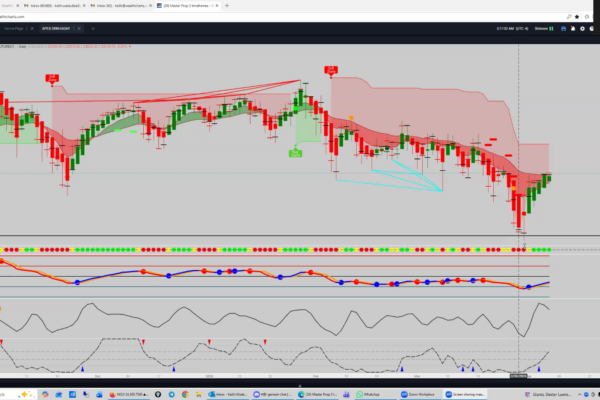Viewport: 600px width, 400px height.
Task: Click the red sell signal label near chart center
Action: pos(330,69)
